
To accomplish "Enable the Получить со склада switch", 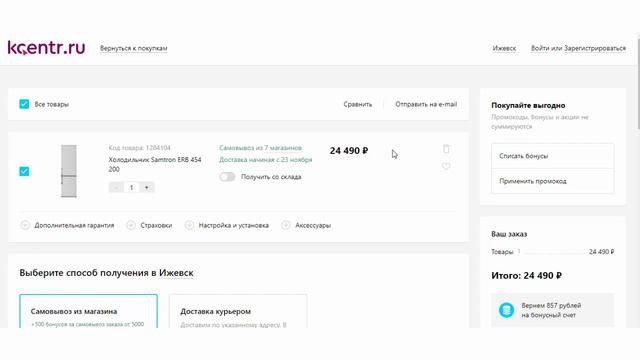I will point(227,177).
